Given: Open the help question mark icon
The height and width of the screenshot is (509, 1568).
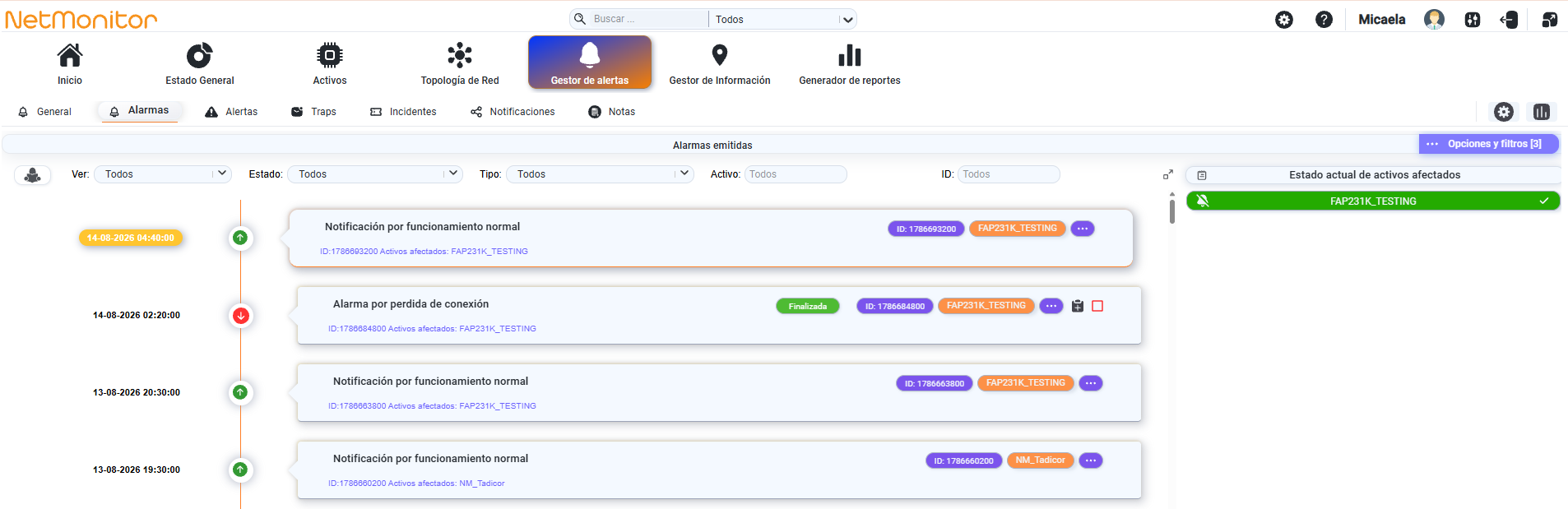Looking at the screenshot, I should point(1324,20).
